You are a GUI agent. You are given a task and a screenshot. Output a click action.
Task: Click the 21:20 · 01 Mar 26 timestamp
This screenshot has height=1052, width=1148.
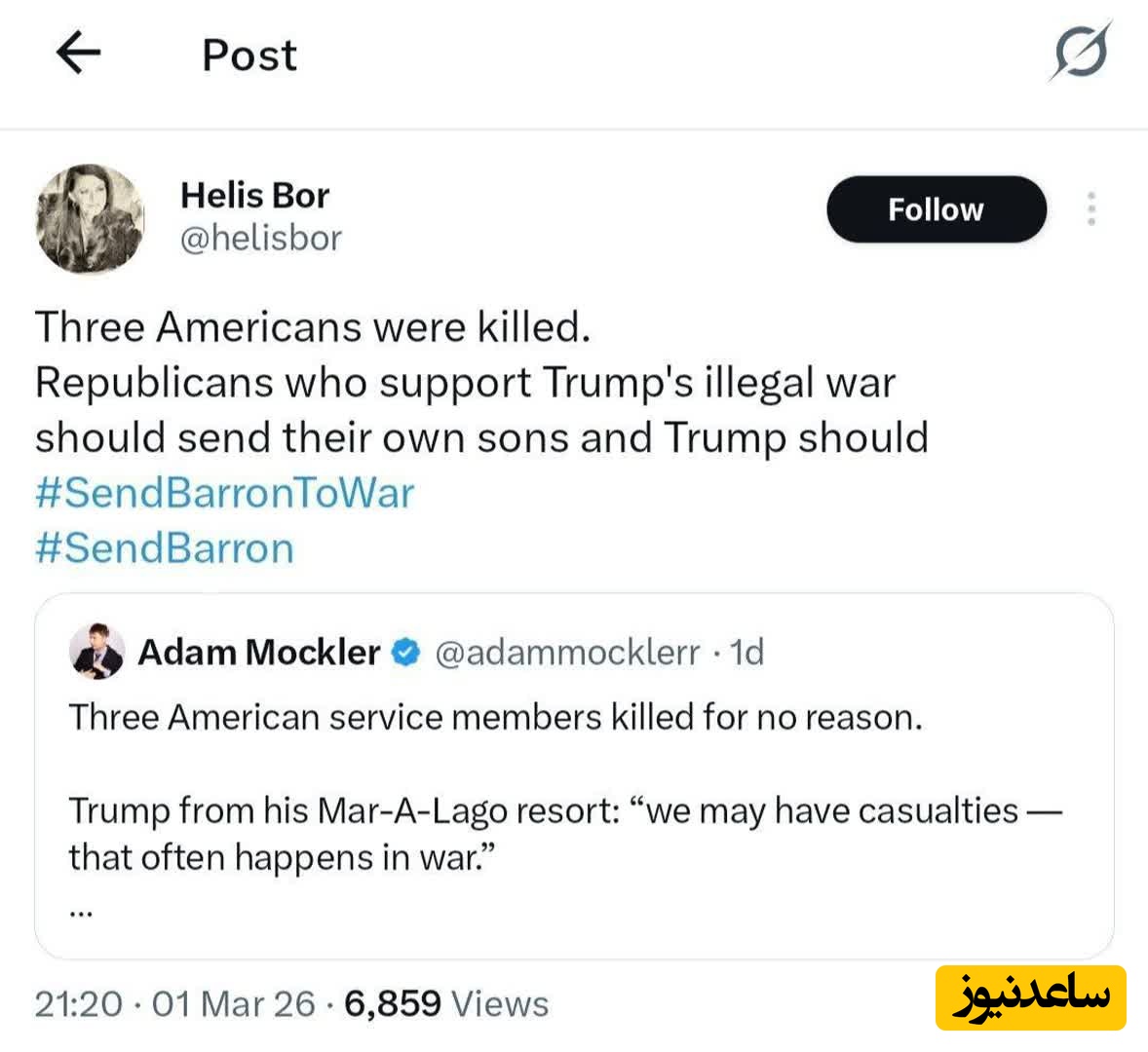point(175,1004)
